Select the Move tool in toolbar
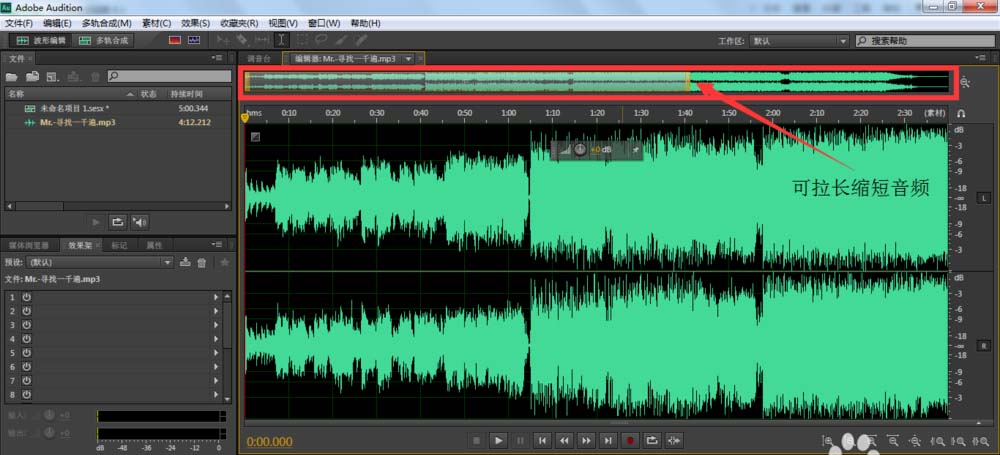This screenshot has height=455, width=1000. 223,40
